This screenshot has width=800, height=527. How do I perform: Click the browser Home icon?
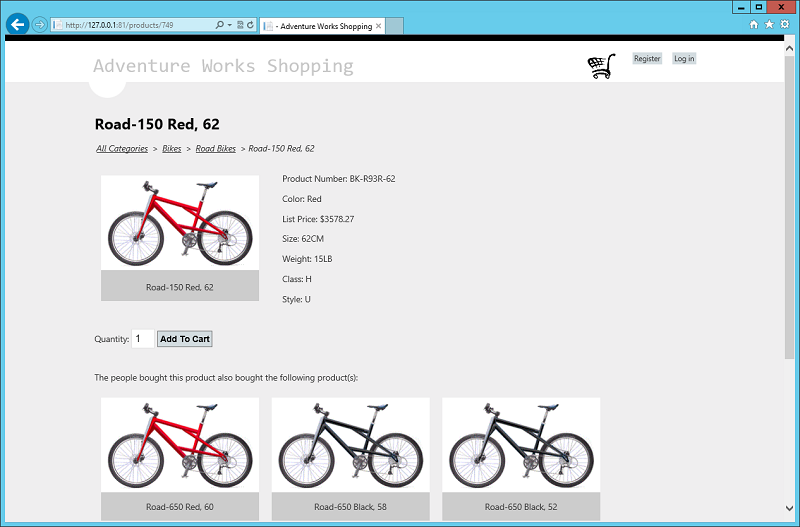click(x=754, y=24)
